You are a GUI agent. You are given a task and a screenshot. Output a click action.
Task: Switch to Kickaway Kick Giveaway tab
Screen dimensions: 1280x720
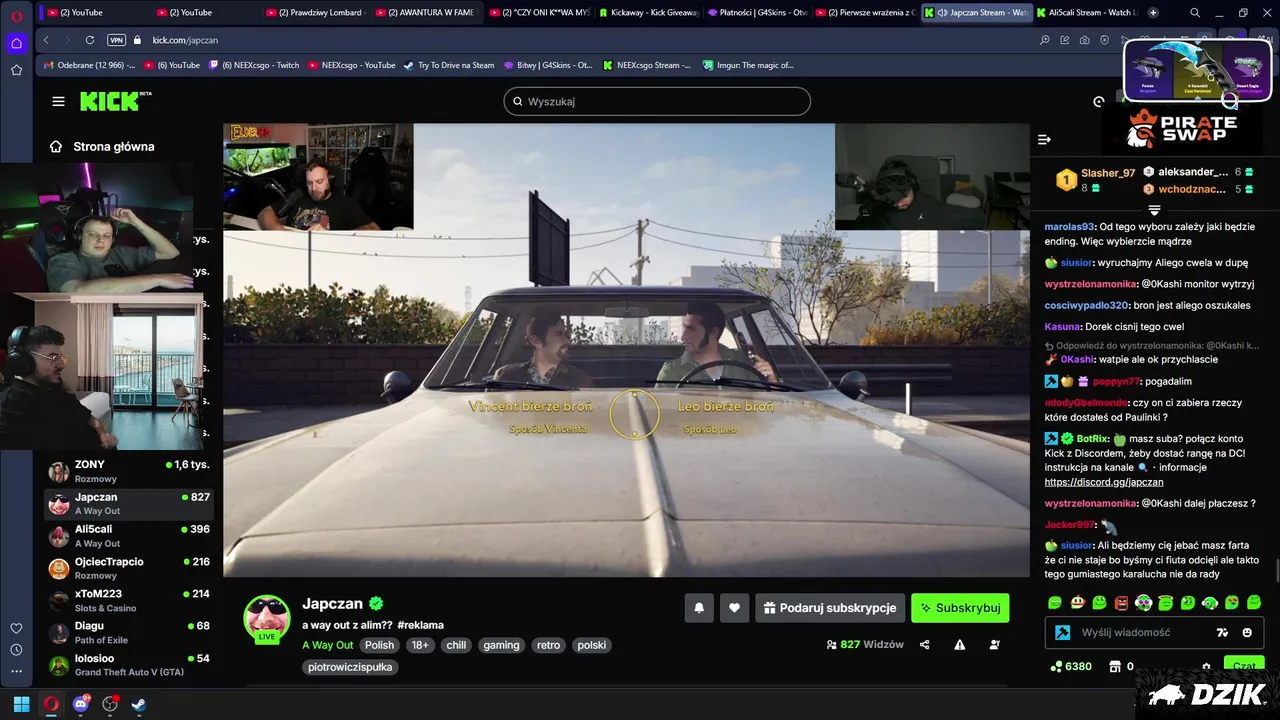[647, 12]
